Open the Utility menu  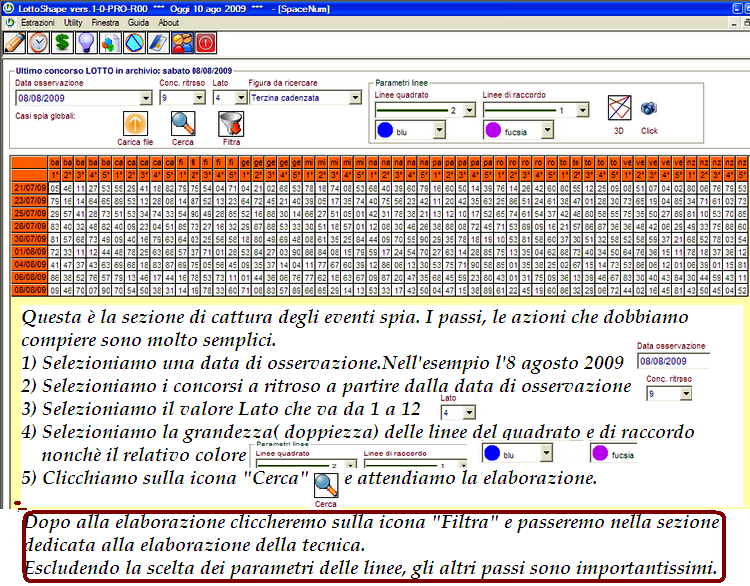pos(73,22)
